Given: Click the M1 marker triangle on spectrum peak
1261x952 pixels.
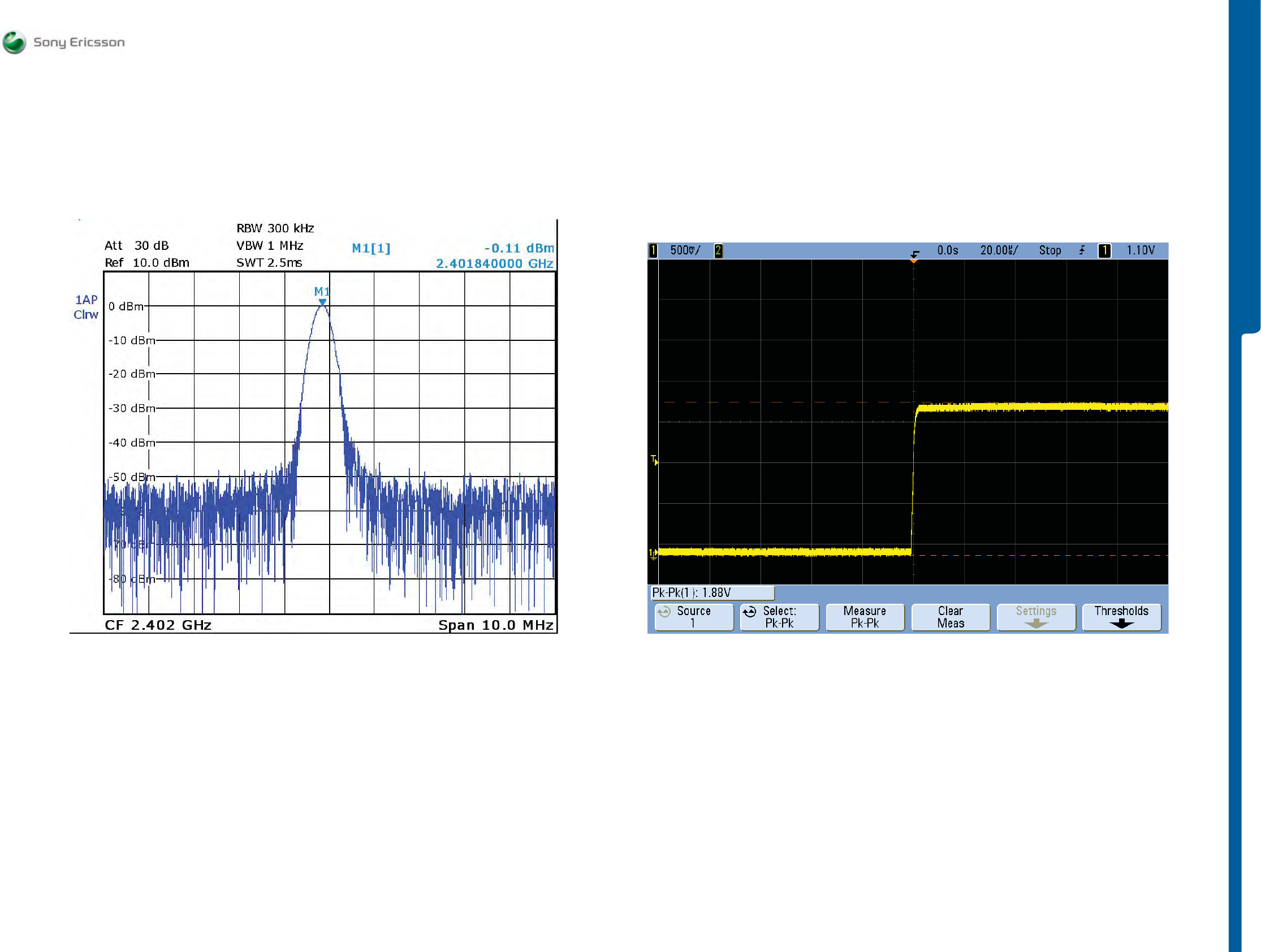Looking at the screenshot, I should [x=323, y=302].
